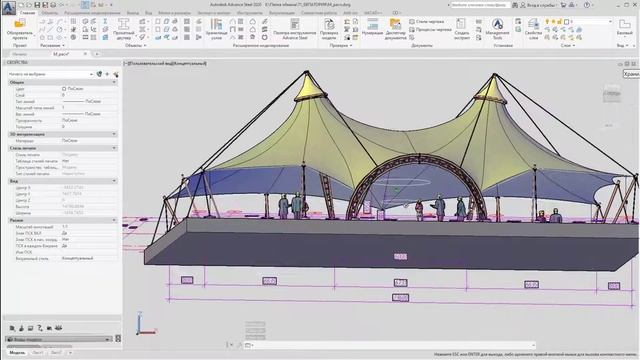
Task: Open the Autodesk application menu logo button
Action: coord(9,8)
